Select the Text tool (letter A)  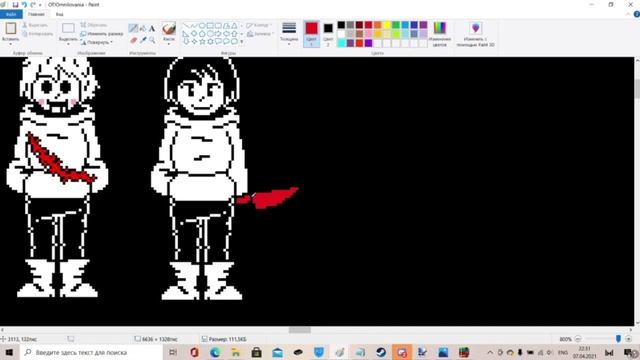pos(152,28)
